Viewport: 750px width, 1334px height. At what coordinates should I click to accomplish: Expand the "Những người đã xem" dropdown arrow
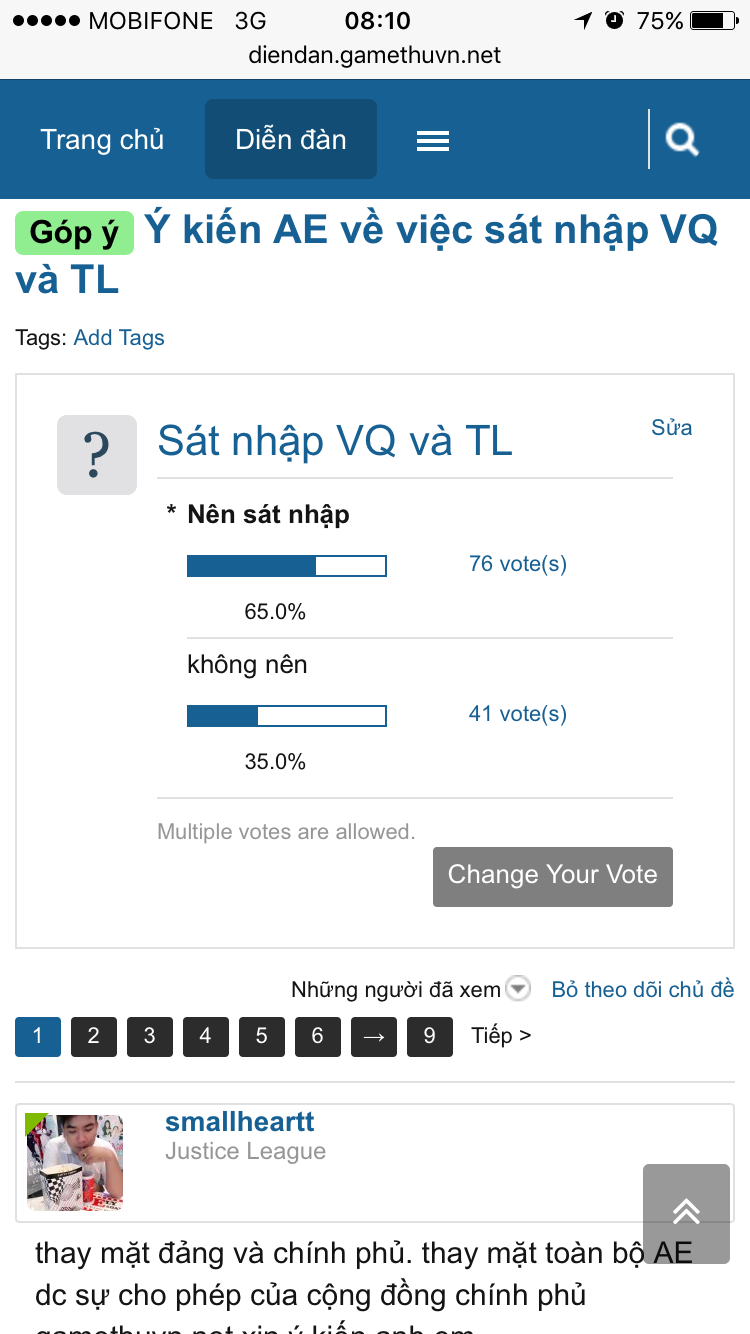(x=518, y=989)
